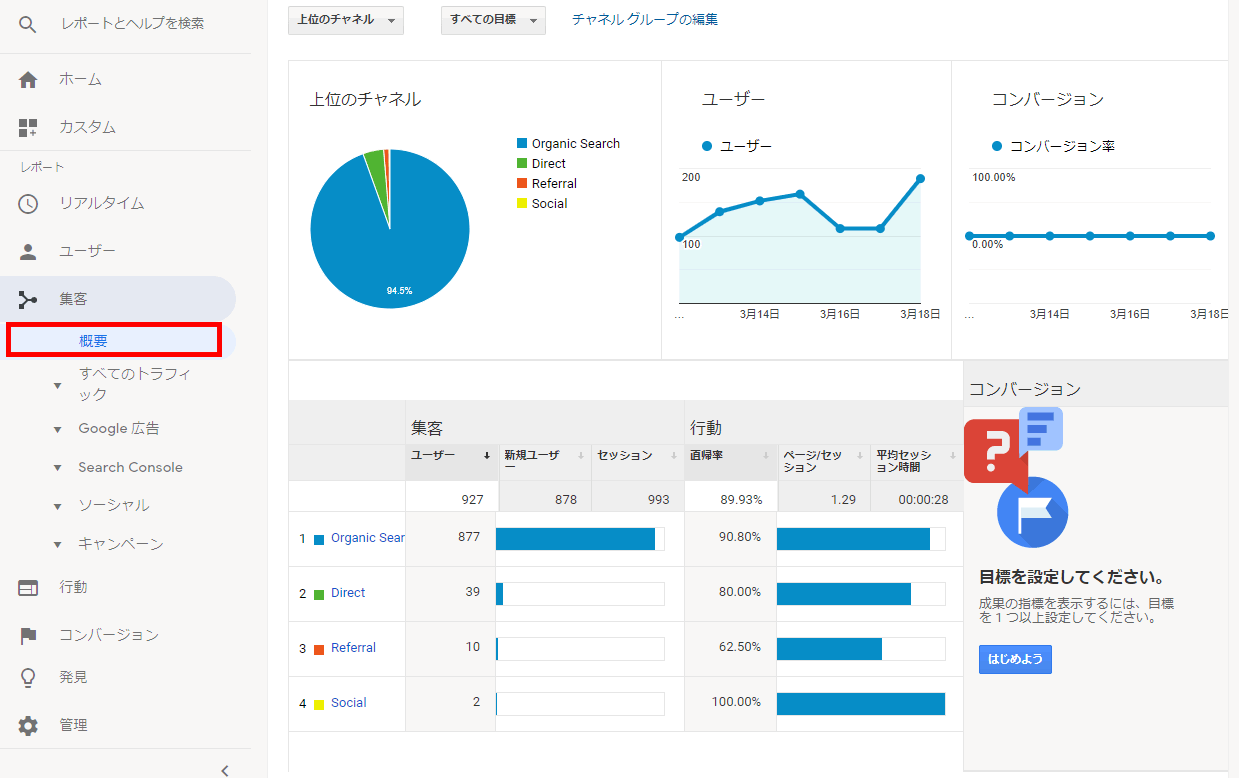Screen dimensions: 1239x778
Task: Click the Direct green color swatch in table
Action: tap(319, 594)
